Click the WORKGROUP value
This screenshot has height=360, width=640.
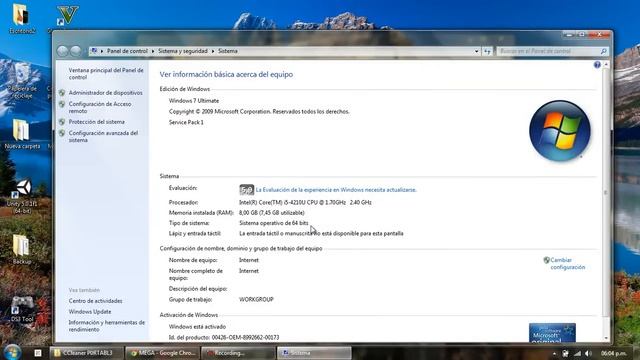pyautogui.click(x=256, y=299)
